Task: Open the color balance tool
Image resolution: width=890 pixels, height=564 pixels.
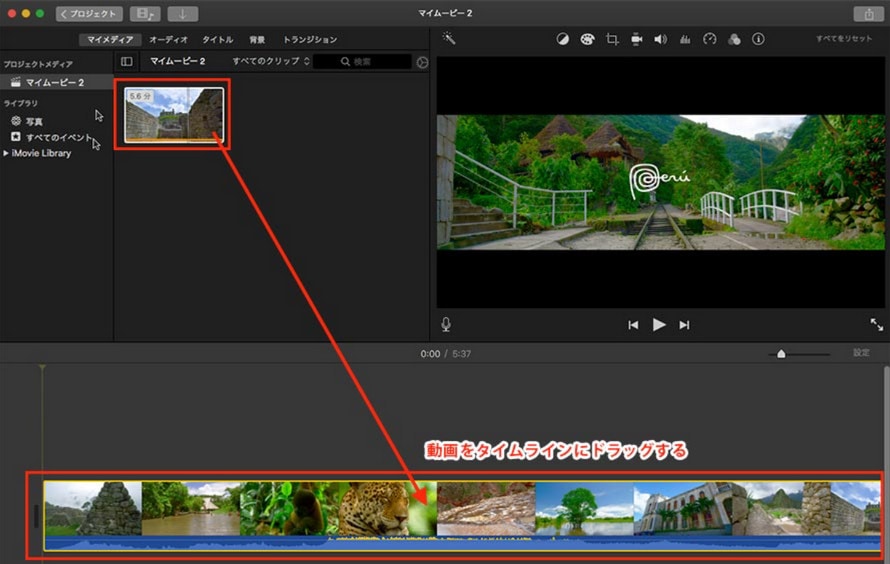Action: click(562, 39)
